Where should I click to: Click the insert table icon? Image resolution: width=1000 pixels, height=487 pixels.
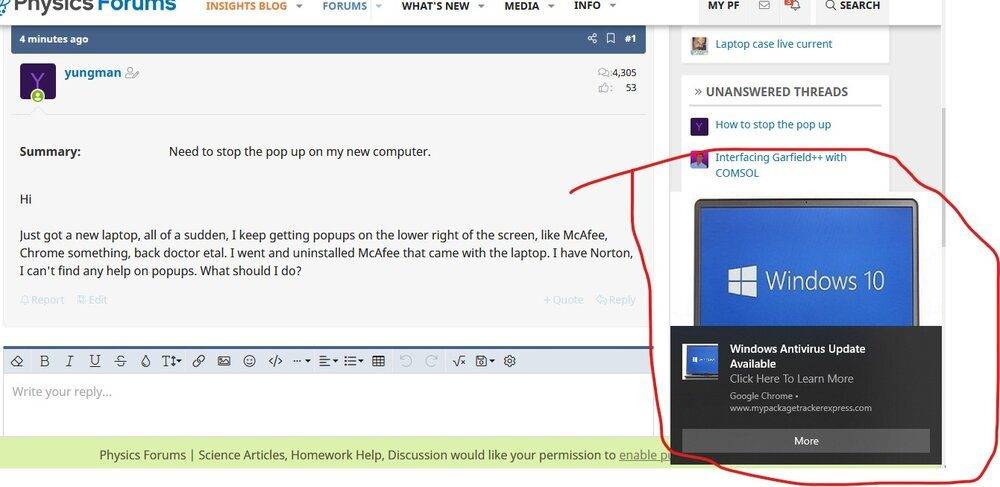pyautogui.click(x=378, y=361)
